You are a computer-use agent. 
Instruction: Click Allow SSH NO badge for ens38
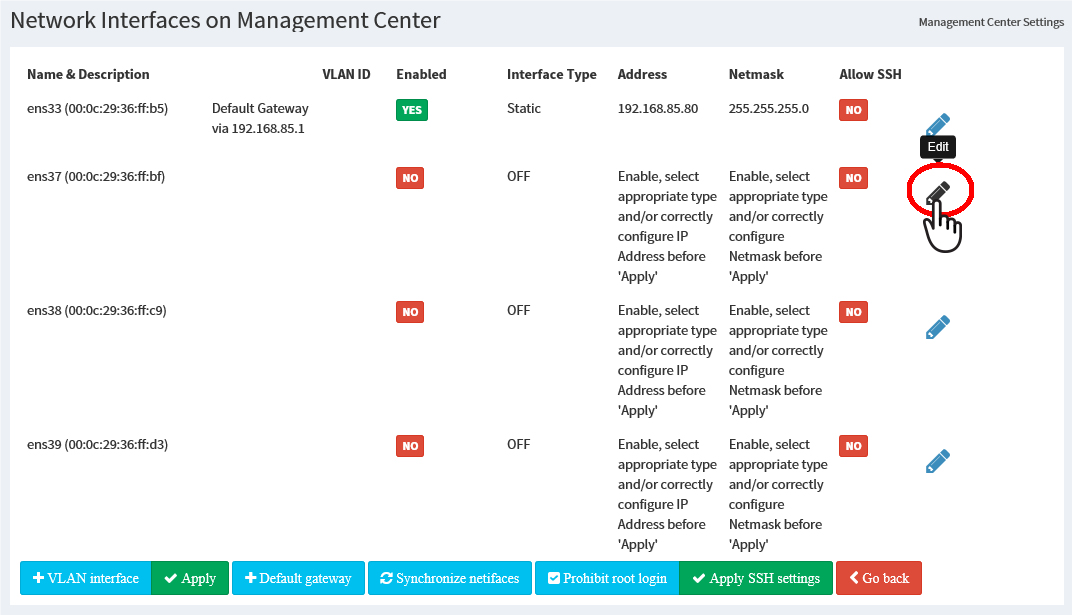tap(853, 312)
